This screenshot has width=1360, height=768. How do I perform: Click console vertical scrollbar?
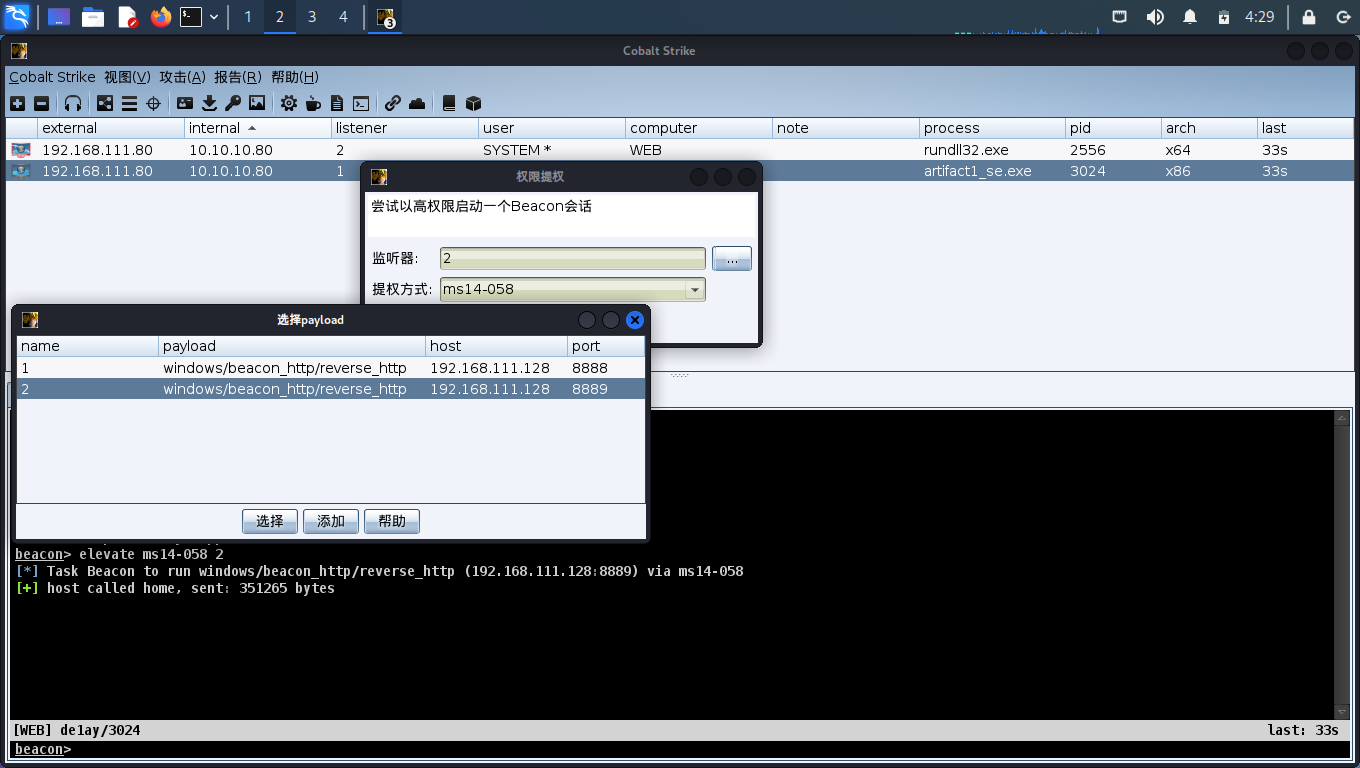tap(1342, 565)
